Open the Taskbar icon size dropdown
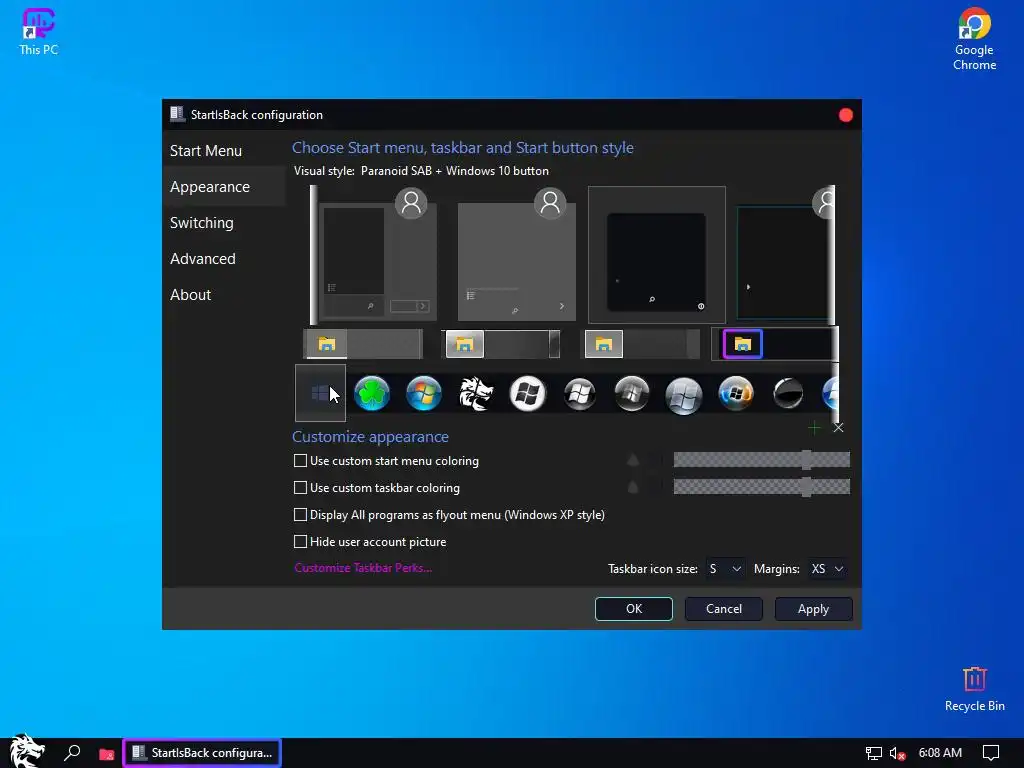Screen dimensions: 1024x768 725,569
